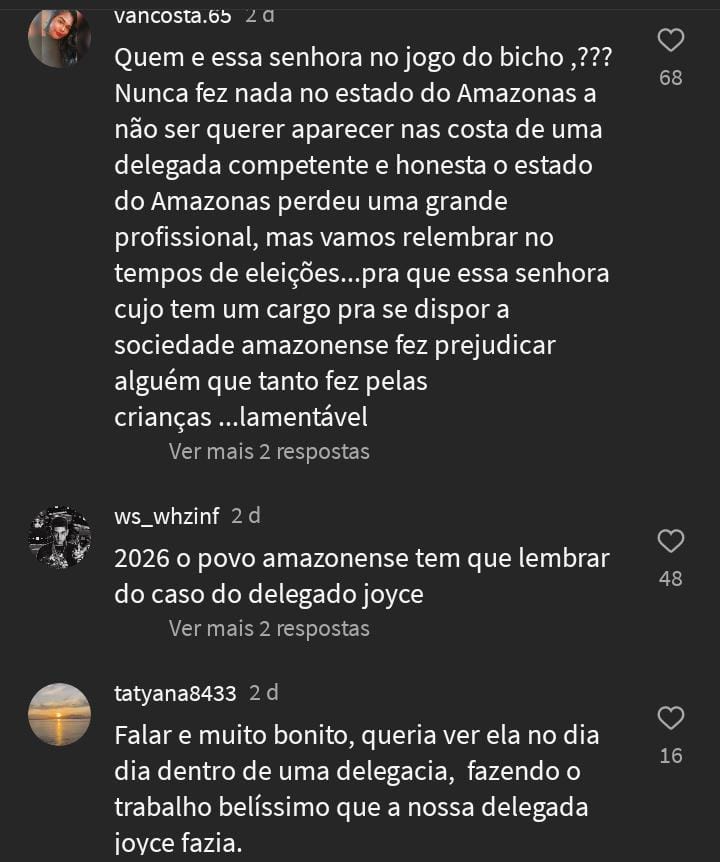The height and width of the screenshot is (862, 720).
Task: Click the 48 likes count
Action: click(671, 579)
